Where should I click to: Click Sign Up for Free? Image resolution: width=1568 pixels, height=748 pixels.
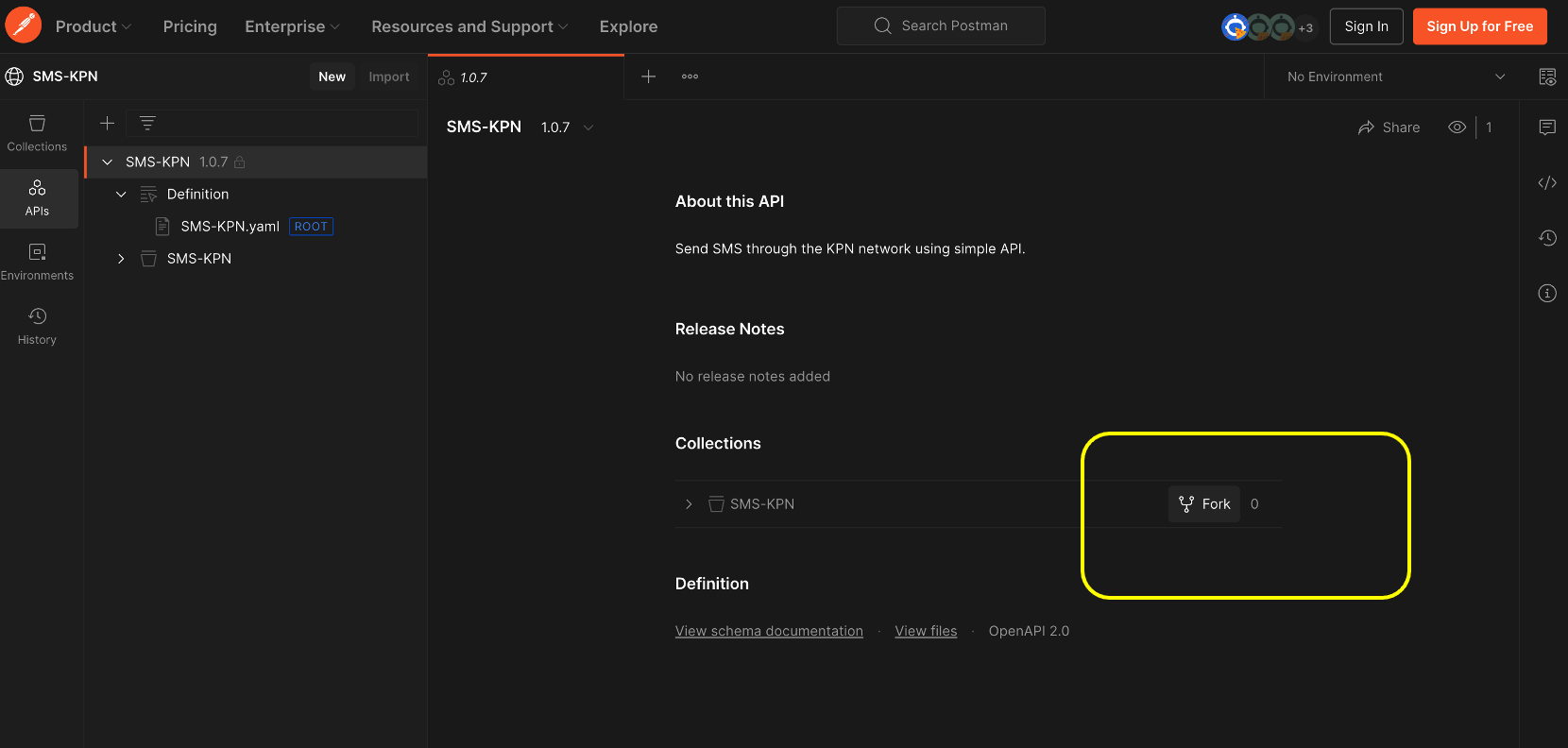click(1480, 26)
